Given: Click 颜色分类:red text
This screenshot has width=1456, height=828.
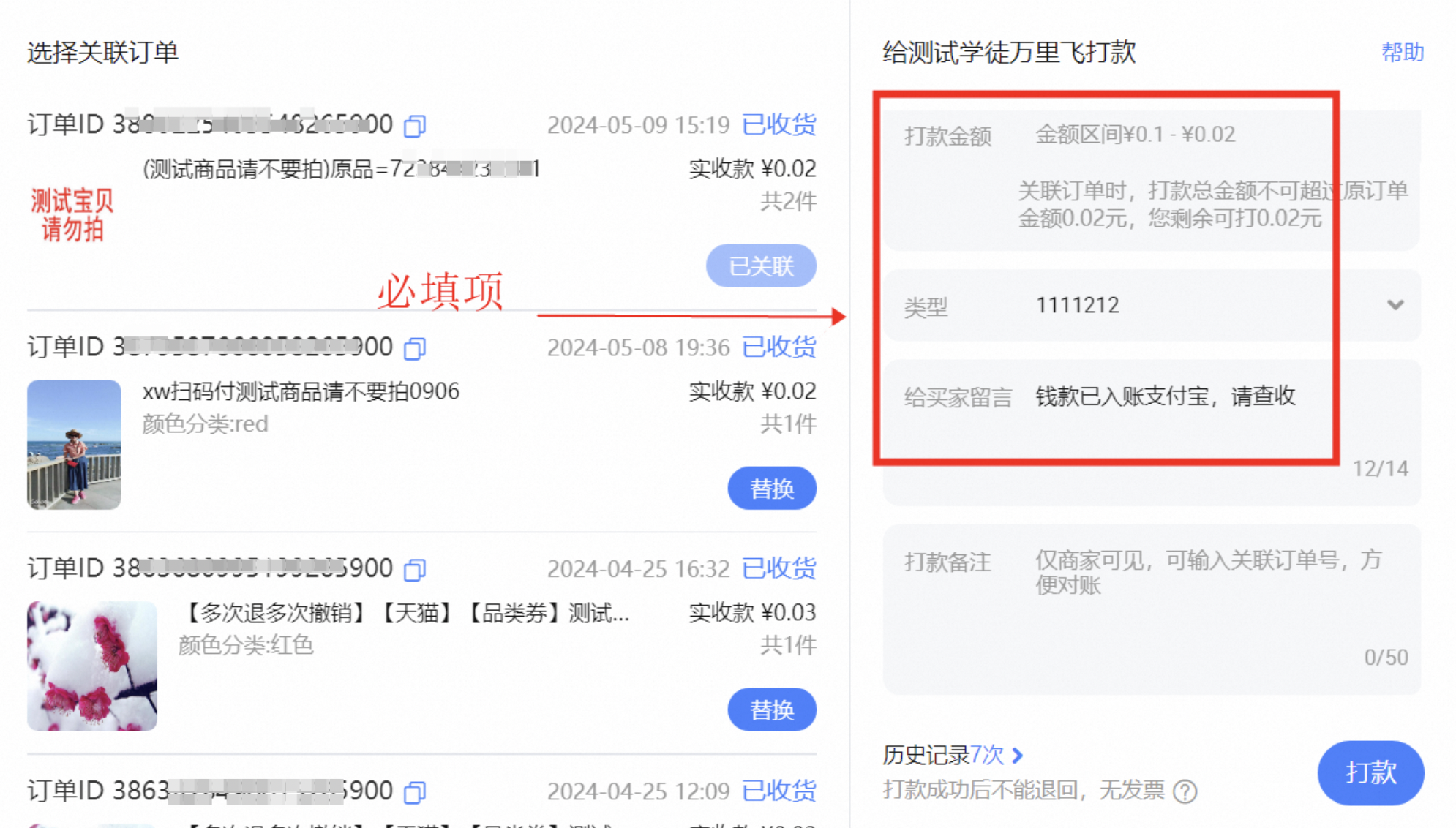Looking at the screenshot, I should pos(205,424).
